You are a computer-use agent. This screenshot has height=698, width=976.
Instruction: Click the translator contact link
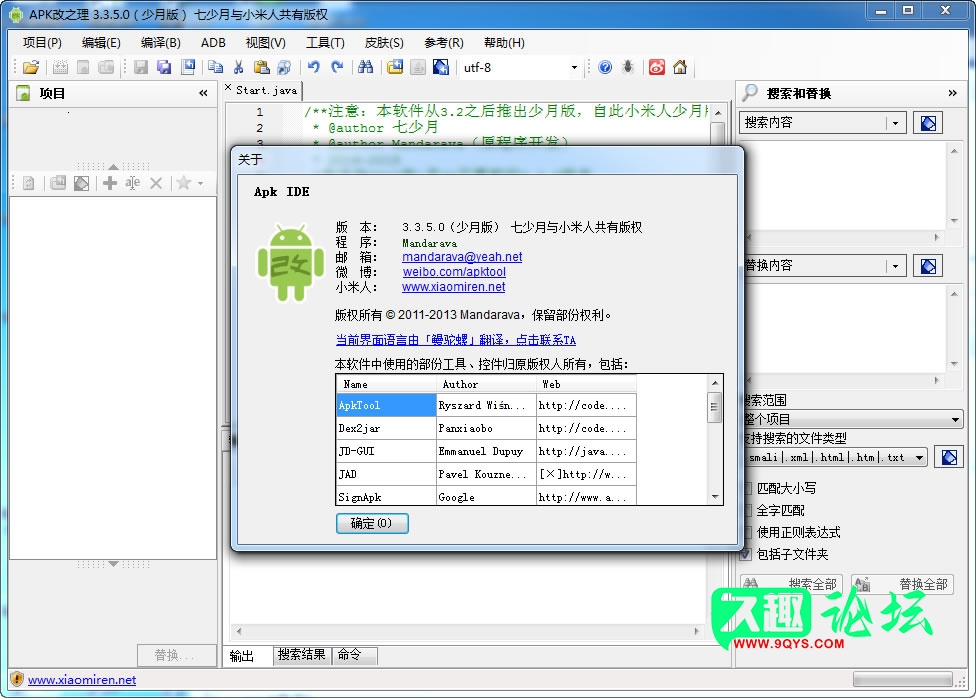(455, 340)
